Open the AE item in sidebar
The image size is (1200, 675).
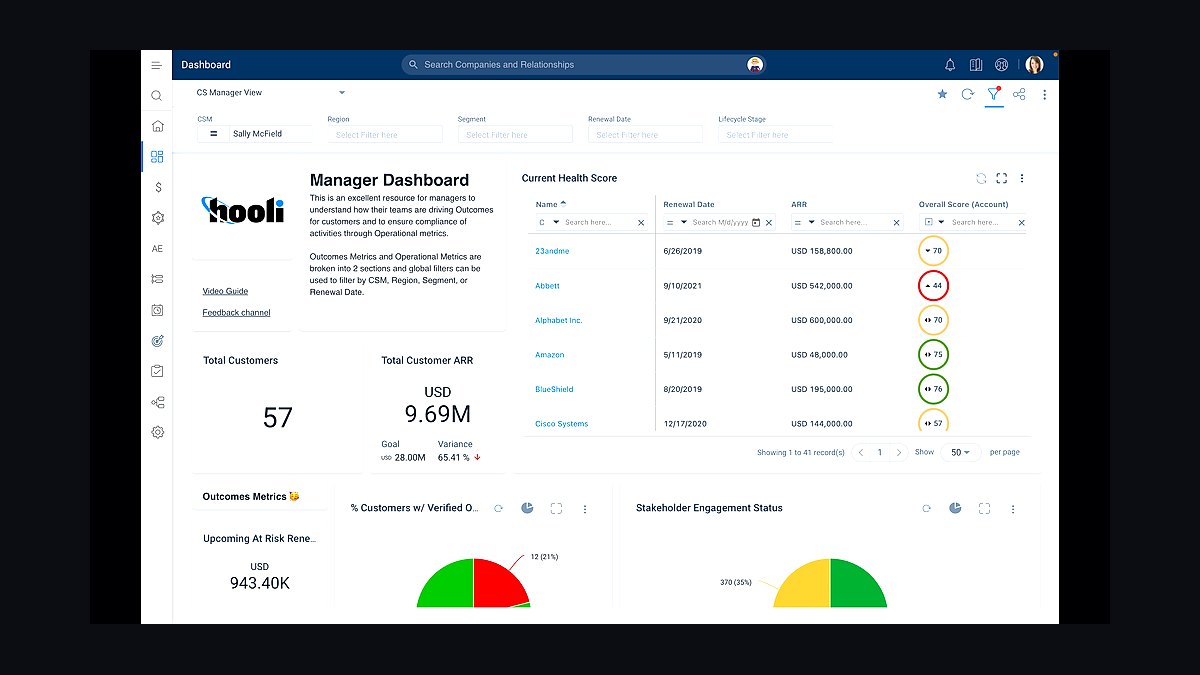tap(157, 249)
